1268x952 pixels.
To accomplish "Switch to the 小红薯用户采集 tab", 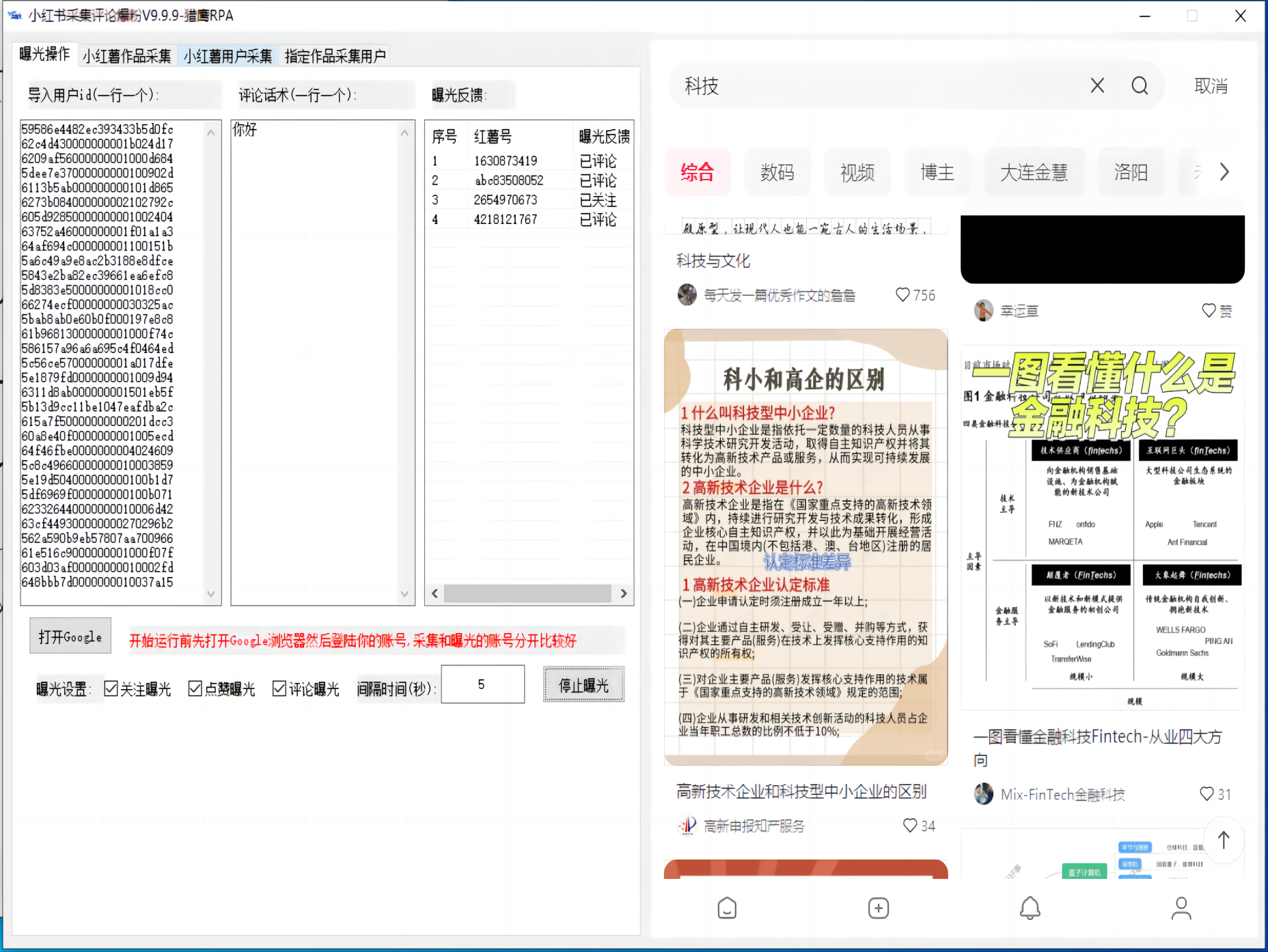I will tap(228, 56).
